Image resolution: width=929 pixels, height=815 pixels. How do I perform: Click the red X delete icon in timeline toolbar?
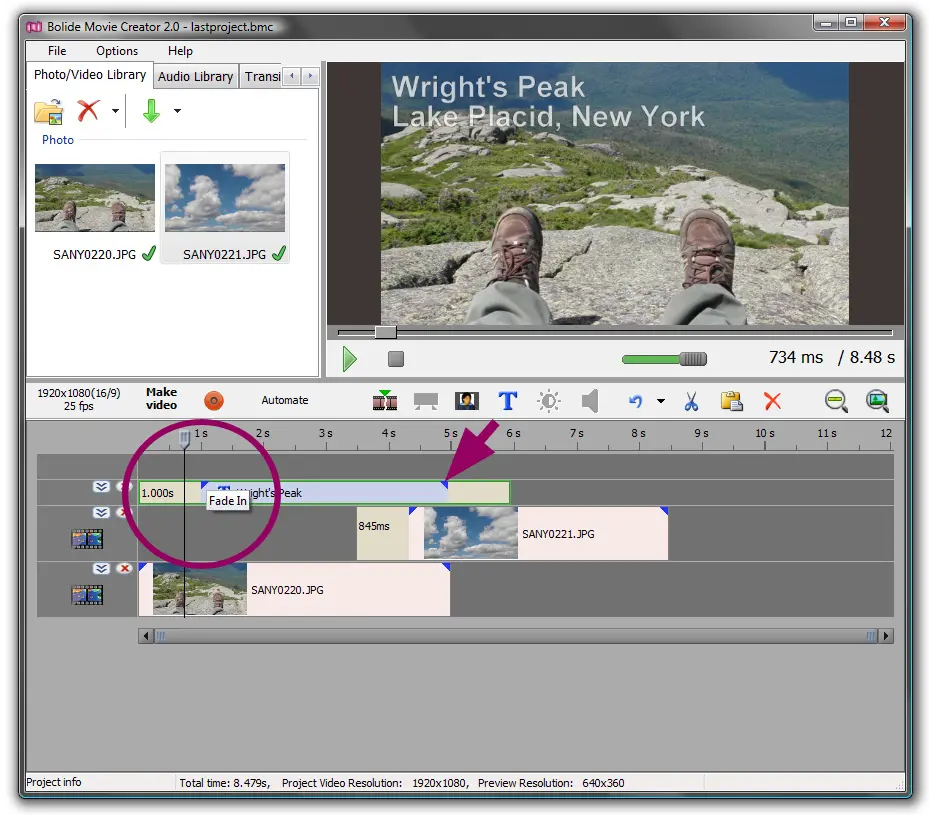tap(772, 401)
